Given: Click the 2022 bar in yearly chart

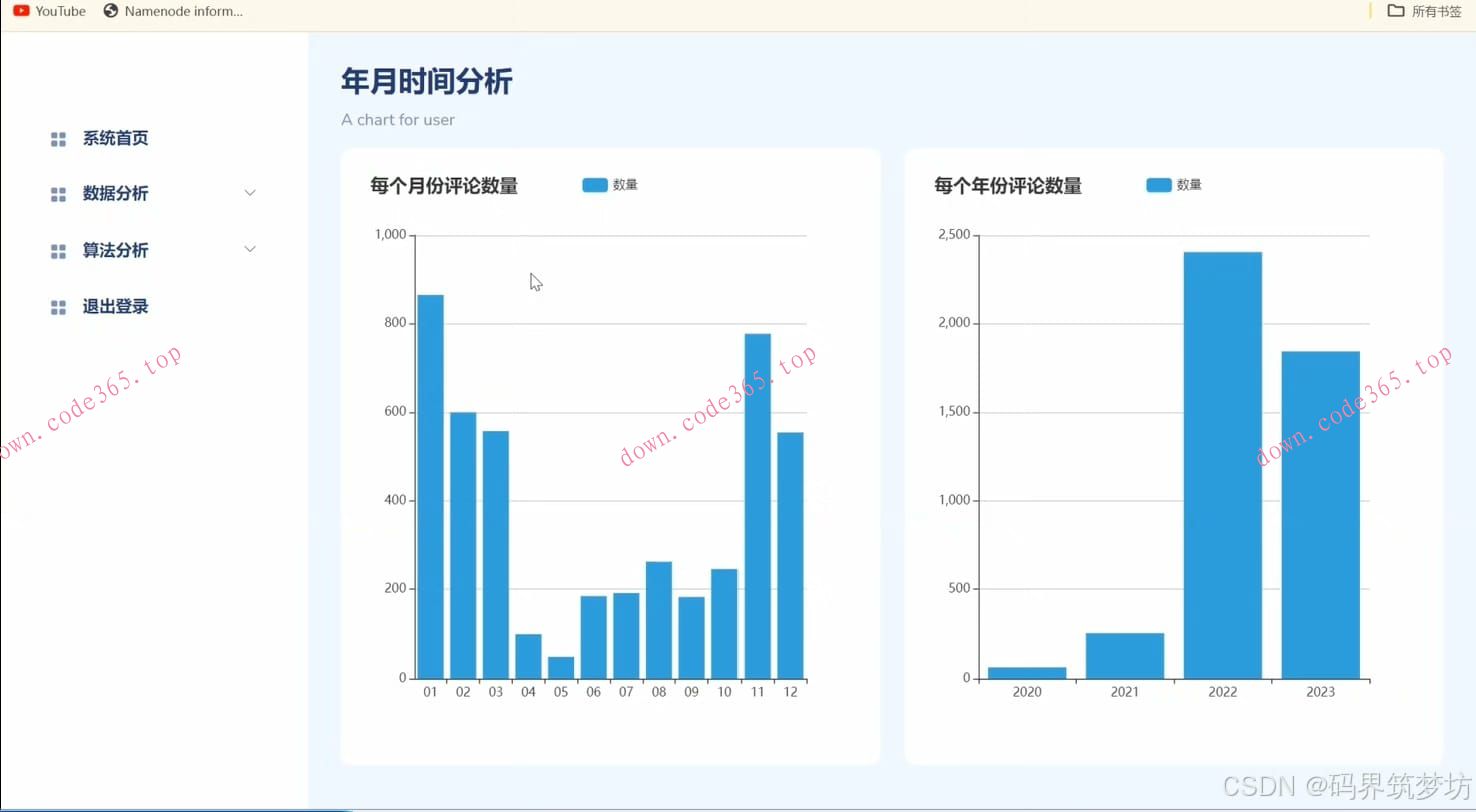Looking at the screenshot, I should (x=1223, y=466).
